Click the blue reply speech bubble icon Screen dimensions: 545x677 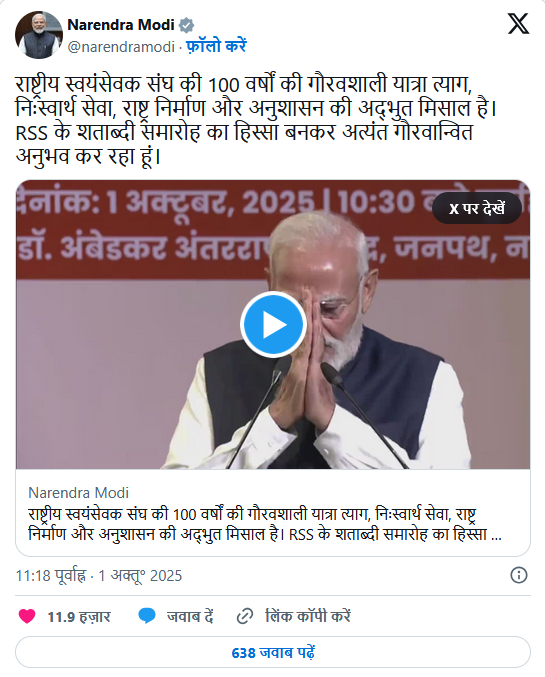pos(147,616)
